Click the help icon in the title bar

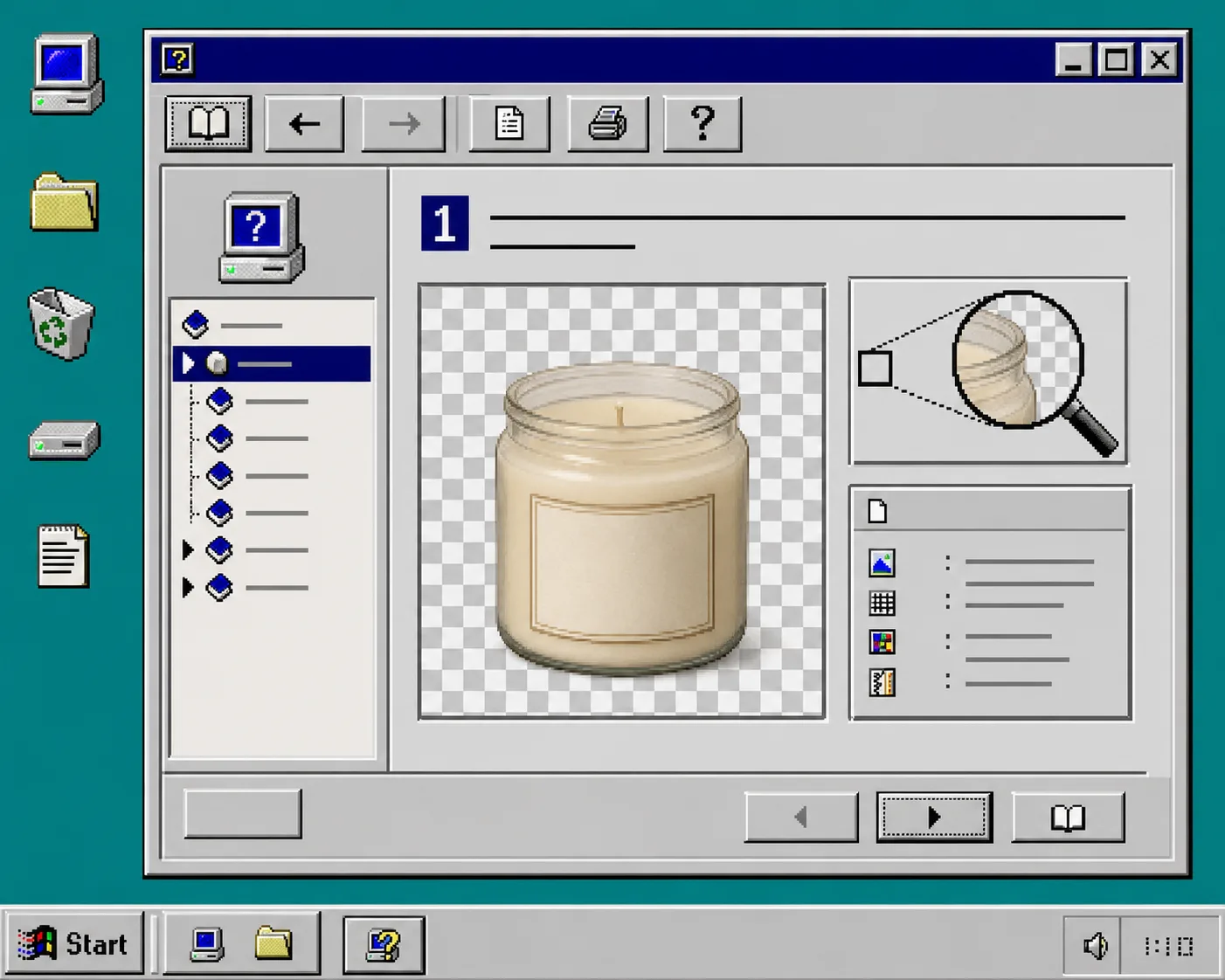(x=177, y=59)
